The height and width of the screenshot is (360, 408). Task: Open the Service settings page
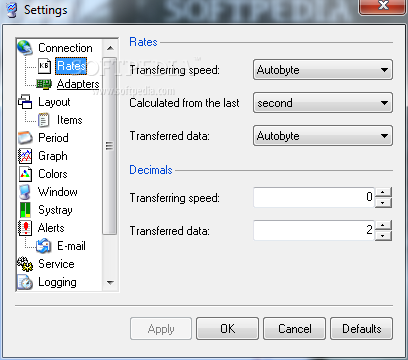(56, 264)
